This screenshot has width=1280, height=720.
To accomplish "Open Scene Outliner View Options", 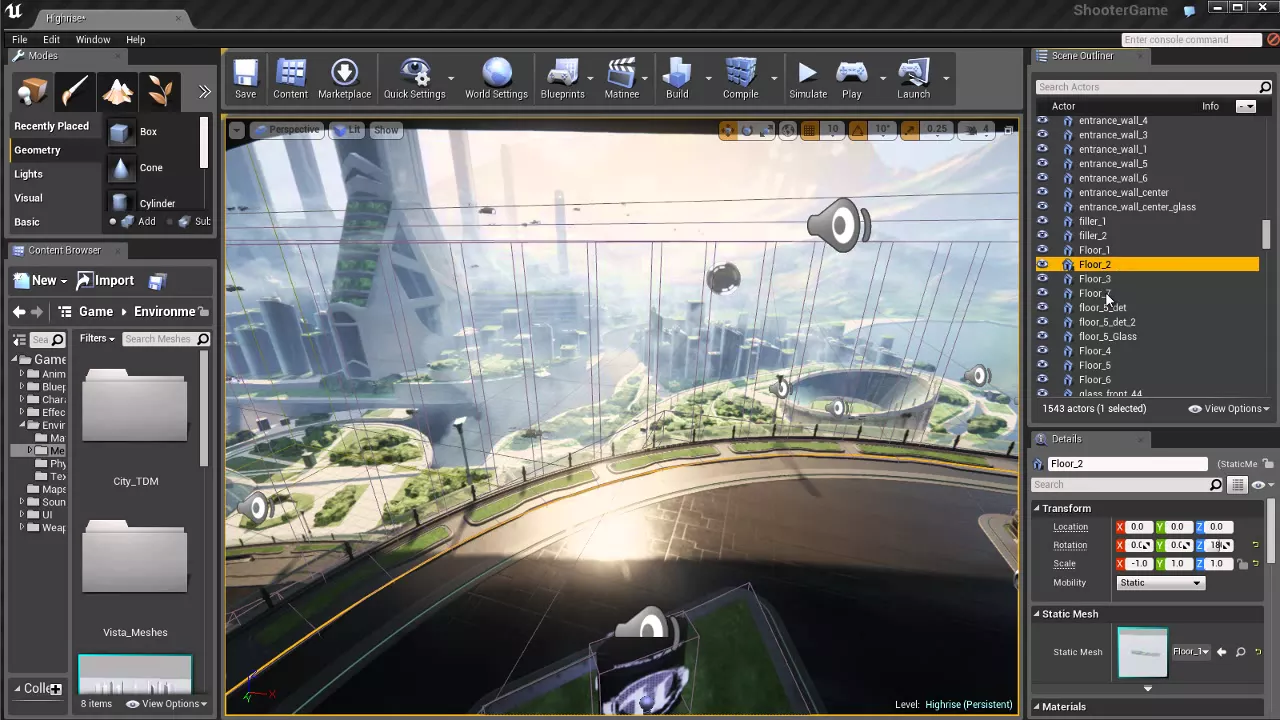I will click(x=1228, y=408).
